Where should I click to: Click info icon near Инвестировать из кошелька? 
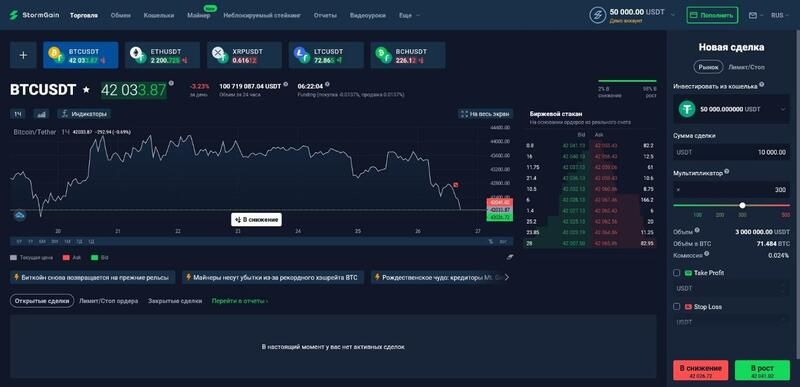click(x=762, y=85)
